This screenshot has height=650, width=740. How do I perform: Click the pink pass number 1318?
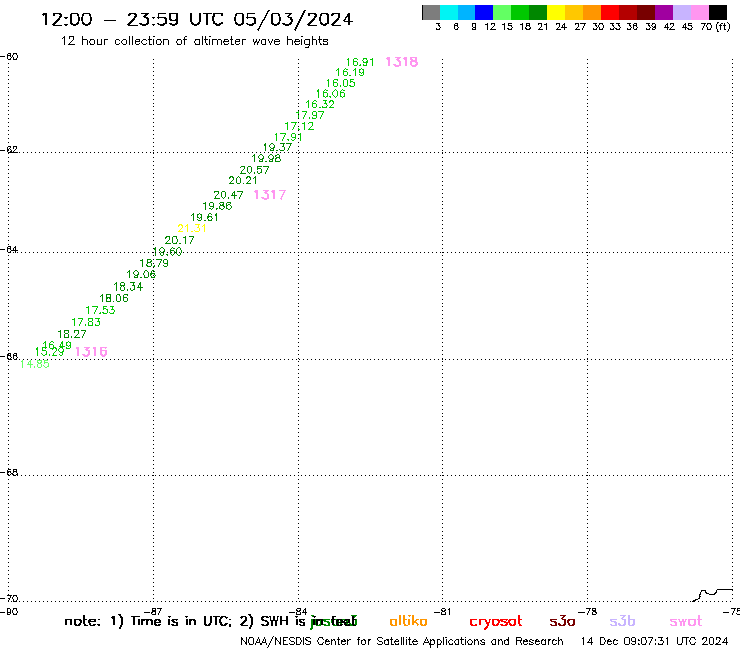pos(402,62)
